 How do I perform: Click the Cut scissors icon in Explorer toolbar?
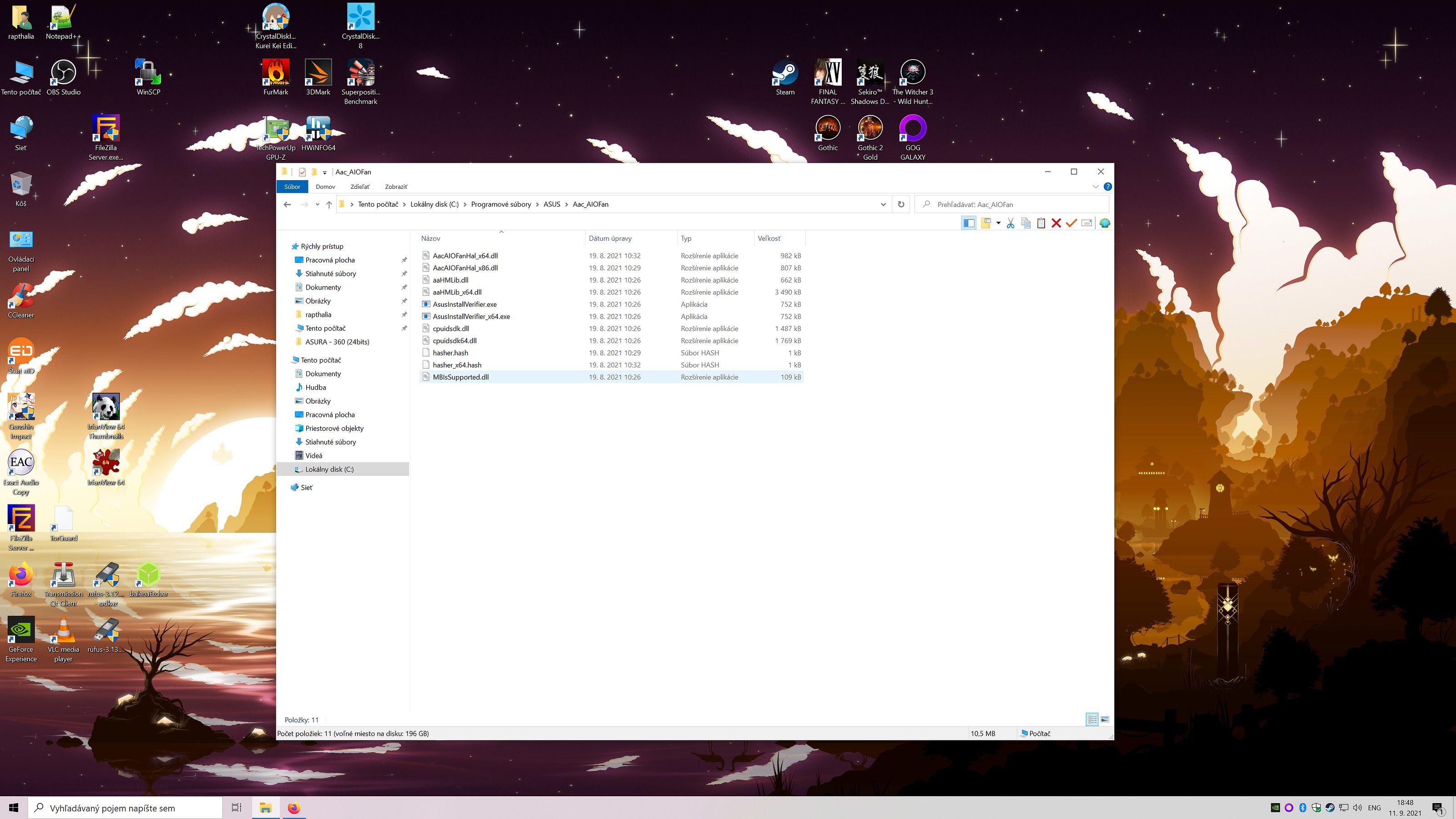click(1011, 223)
